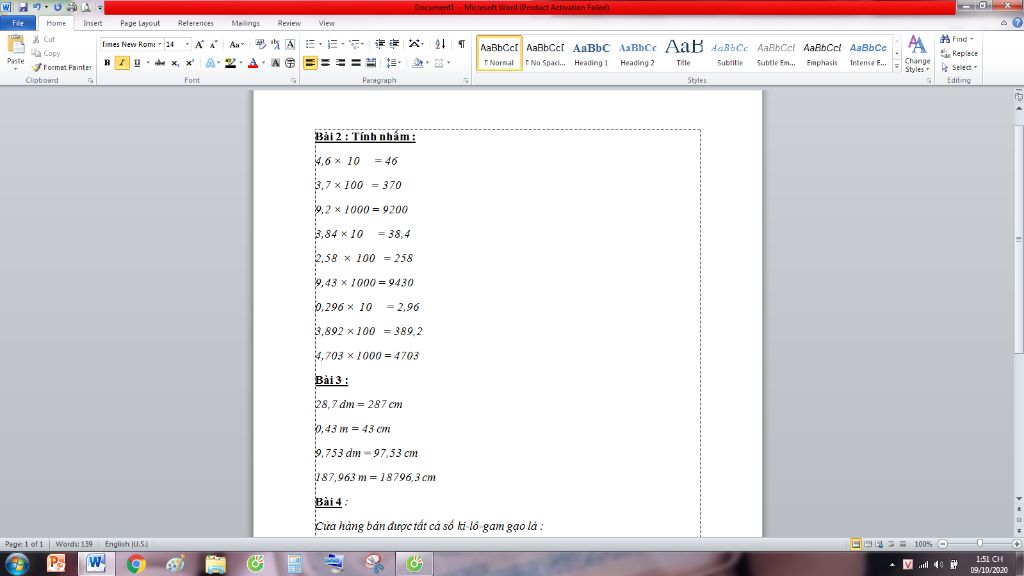
Task: Apply character shading to text
Action: [x=276, y=63]
